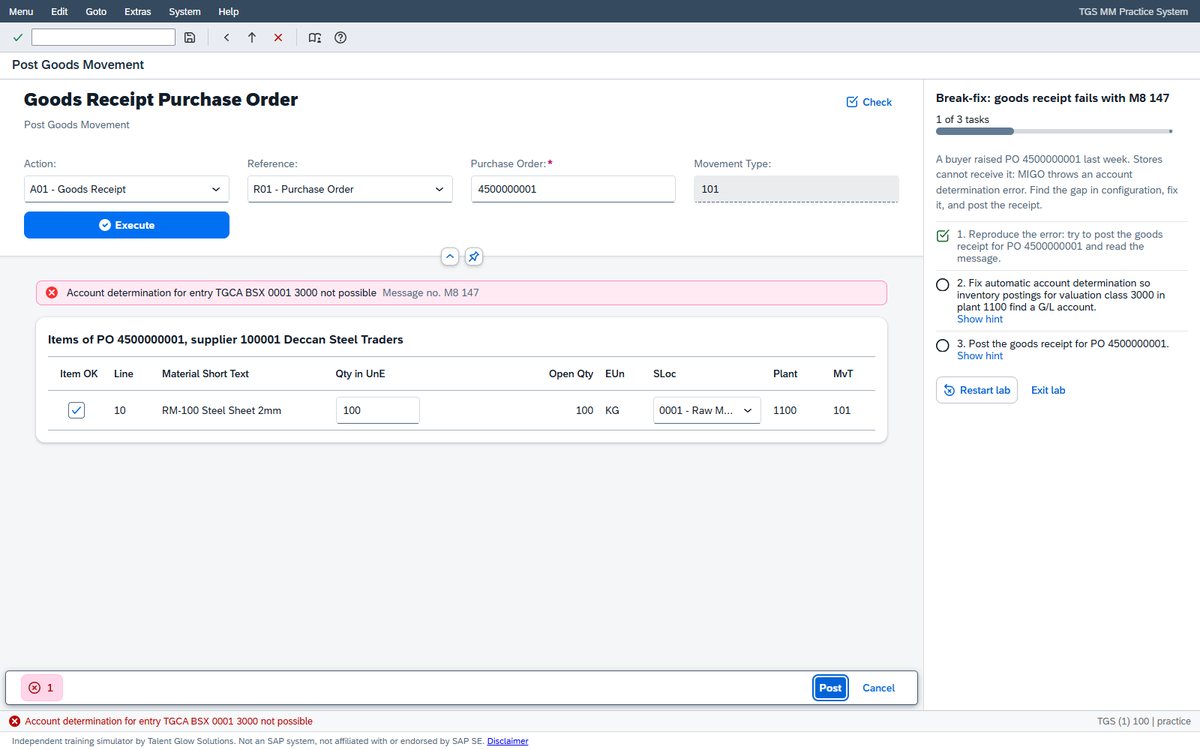Select the empty radio for task 2
The height and width of the screenshot is (750, 1200).
tap(942, 284)
